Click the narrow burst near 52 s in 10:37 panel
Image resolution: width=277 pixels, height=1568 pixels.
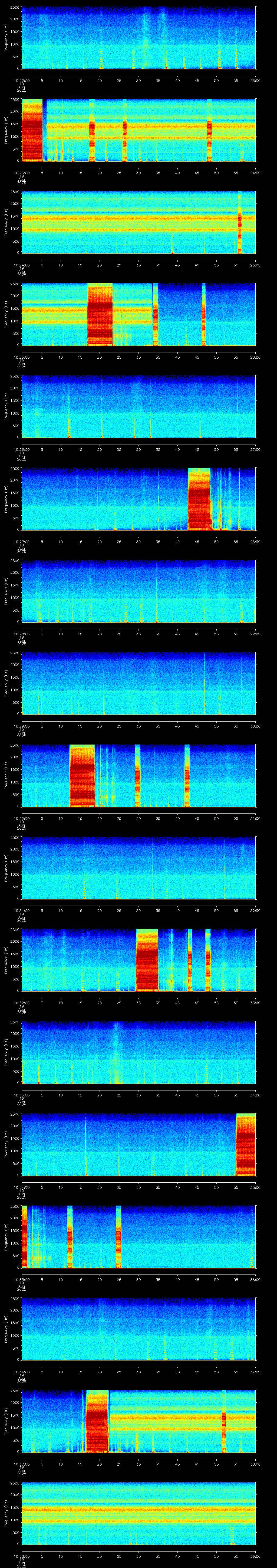pyautogui.click(x=224, y=1421)
